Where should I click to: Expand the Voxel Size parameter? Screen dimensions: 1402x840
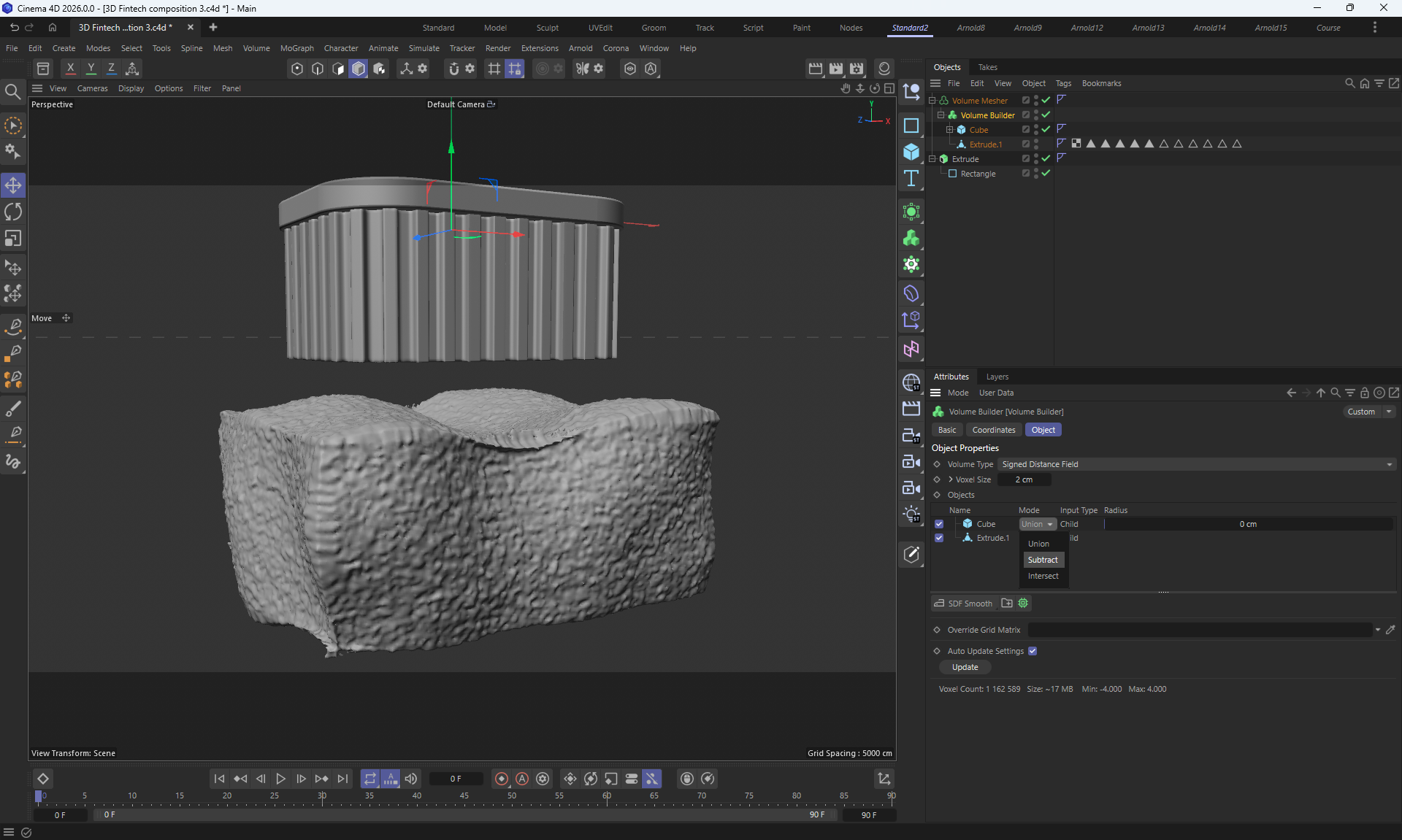(951, 479)
